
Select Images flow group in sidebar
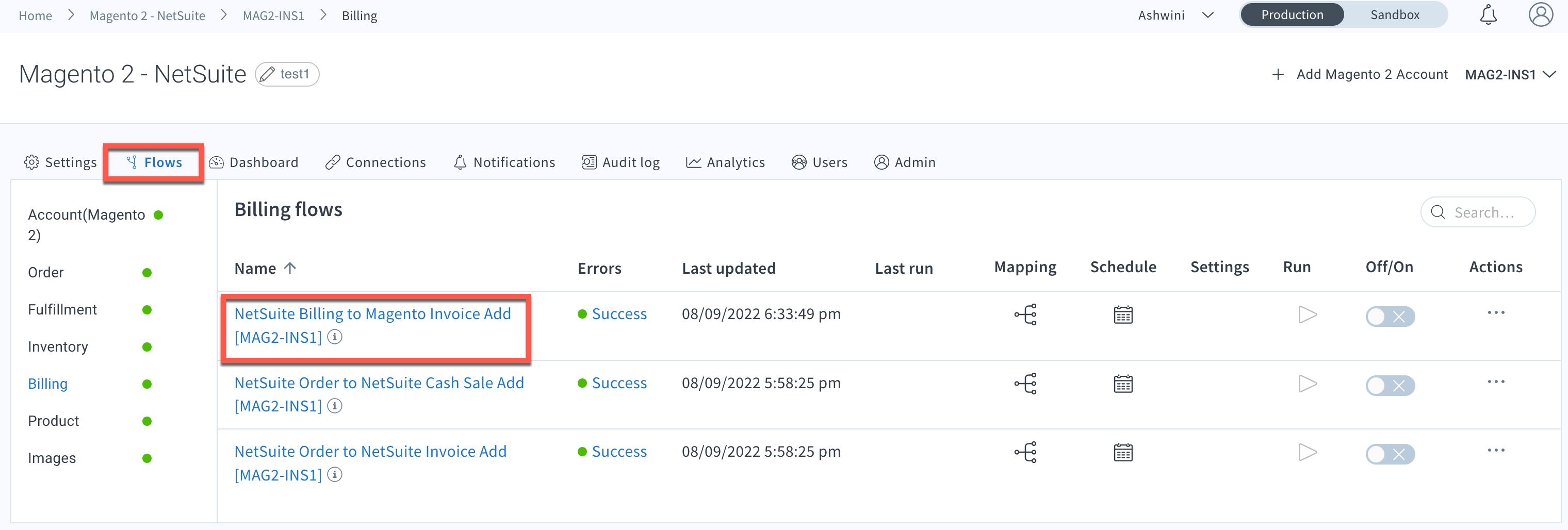point(52,458)
